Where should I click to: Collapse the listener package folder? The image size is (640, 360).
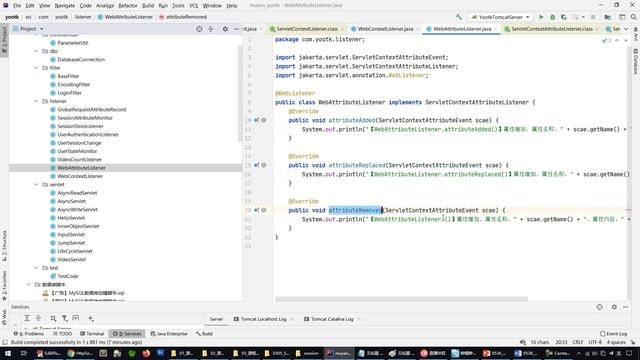click(x=36, y=101)
